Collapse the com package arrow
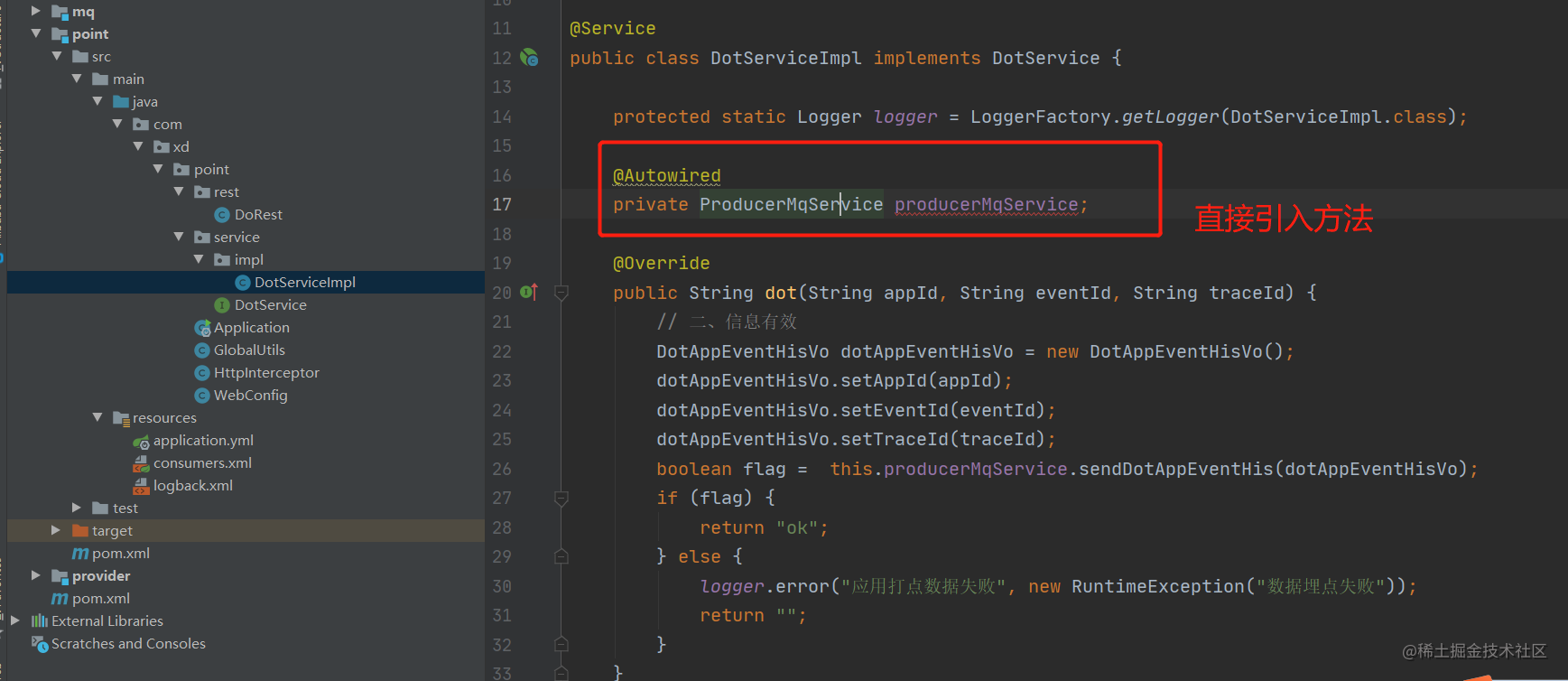This screenshot has height=681, width=1568. [117, 124]
